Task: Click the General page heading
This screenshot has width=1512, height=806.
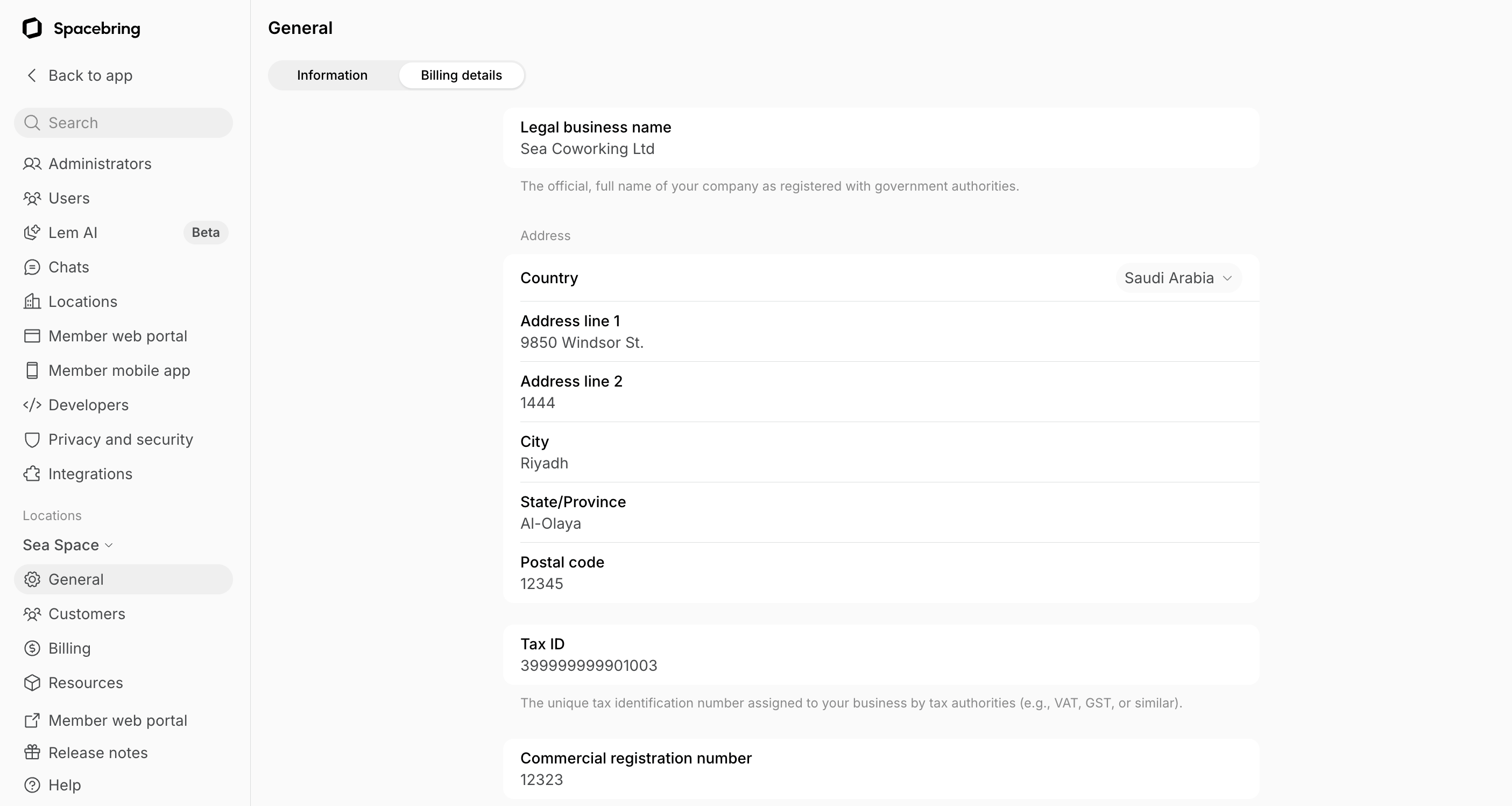Action: (301, 28)
